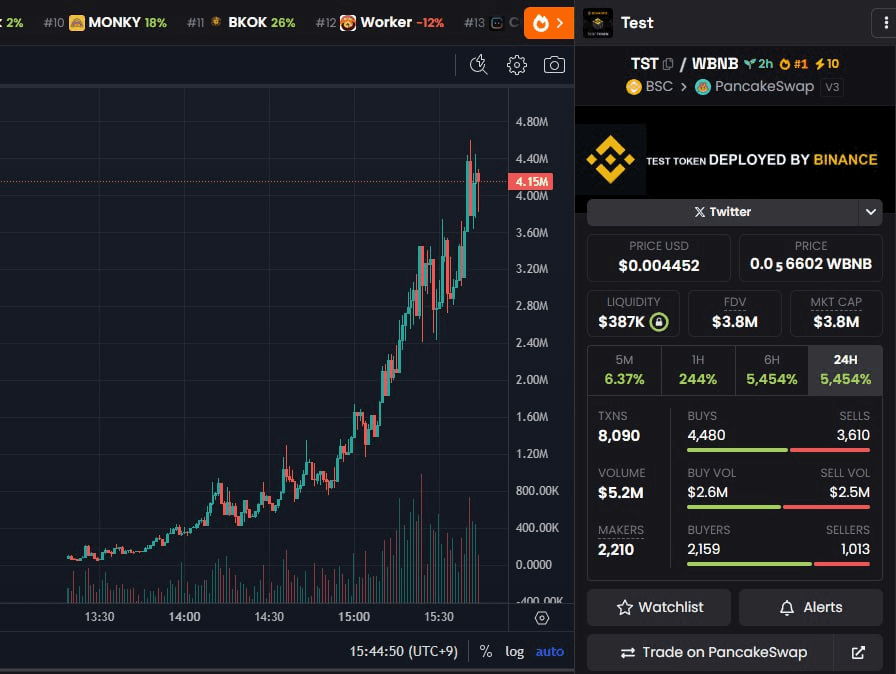Viewport: 896px width, 674px height.
Task: Switch to the 24H stats tab
Action: tap(845, 370)
